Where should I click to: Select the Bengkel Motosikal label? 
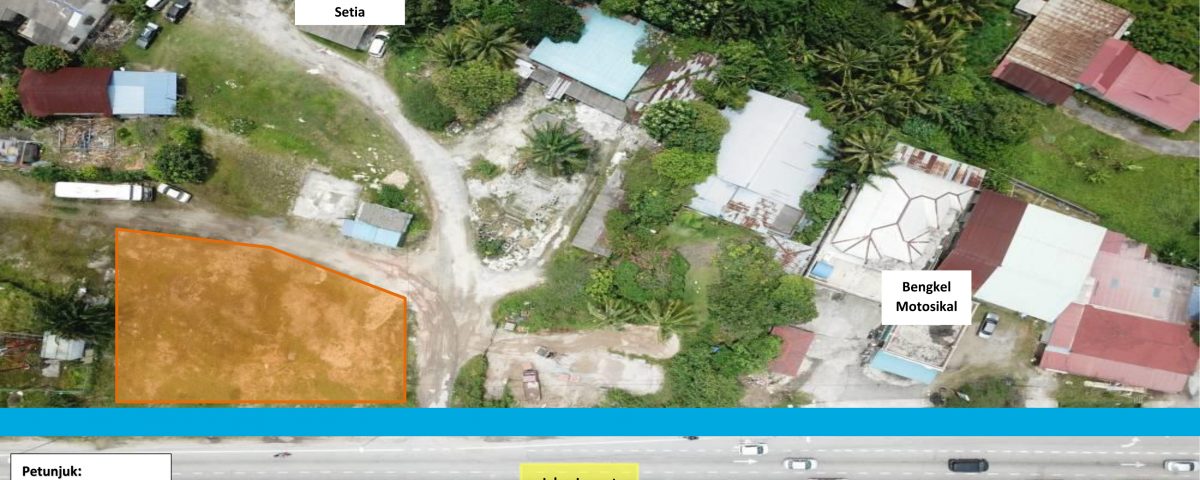(x=926, y=297)
